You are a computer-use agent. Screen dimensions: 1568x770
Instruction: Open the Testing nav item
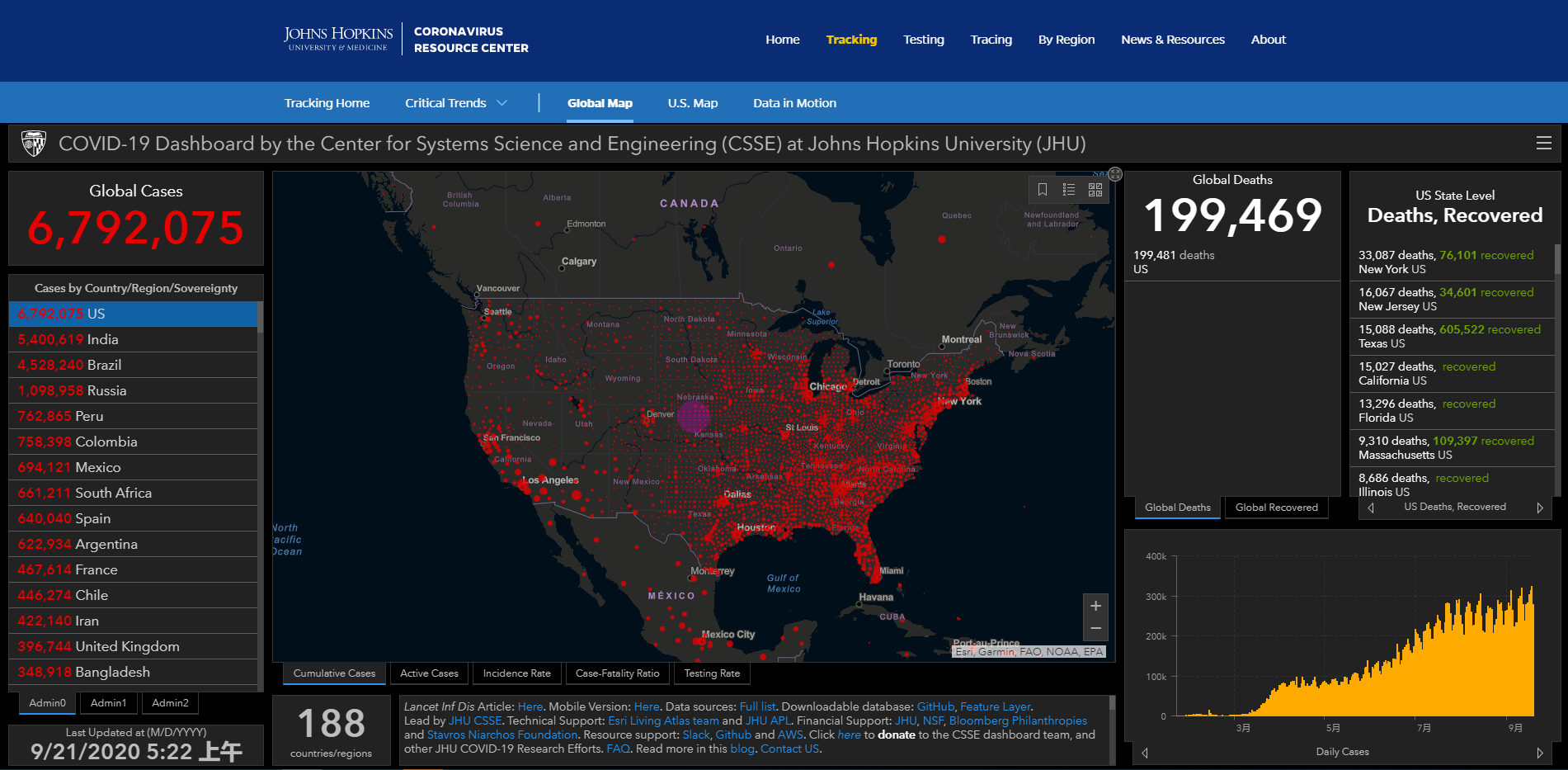coord(924,40)
